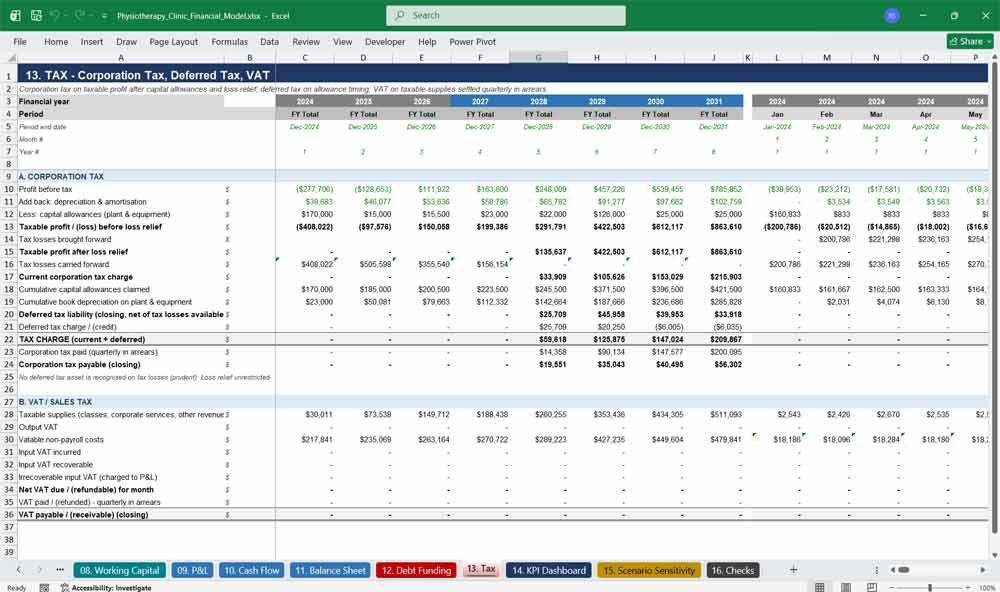
Task: Click in the Search box
Action: point(506,15)
